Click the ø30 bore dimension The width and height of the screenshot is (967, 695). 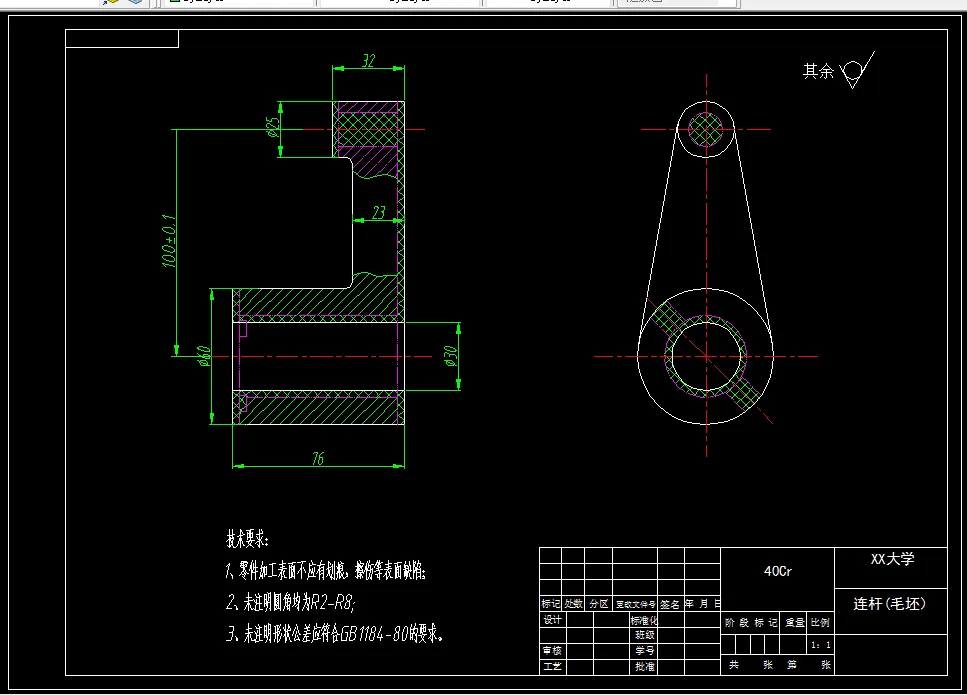[450, 356]
